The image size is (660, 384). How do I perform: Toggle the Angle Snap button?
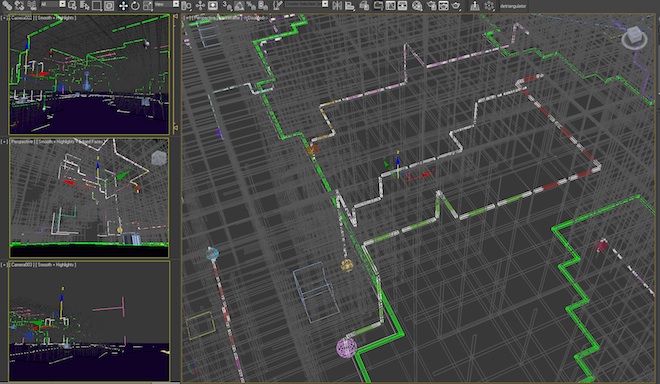click(239, 5)
